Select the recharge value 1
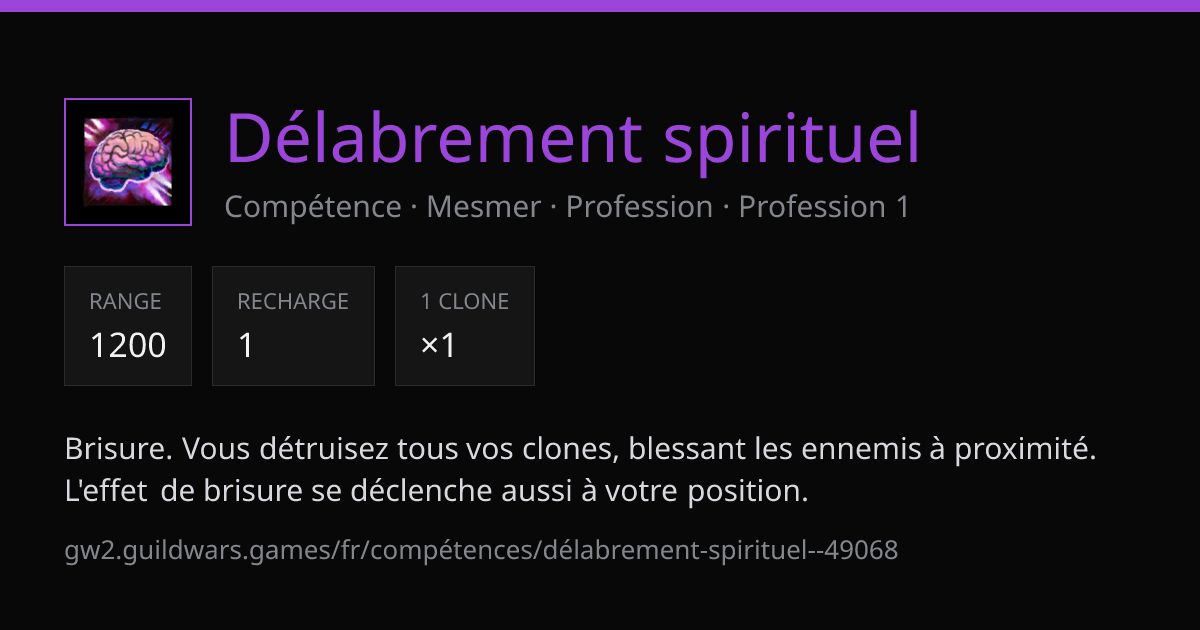Viewport: 1200px width, 630px height. 246,345
